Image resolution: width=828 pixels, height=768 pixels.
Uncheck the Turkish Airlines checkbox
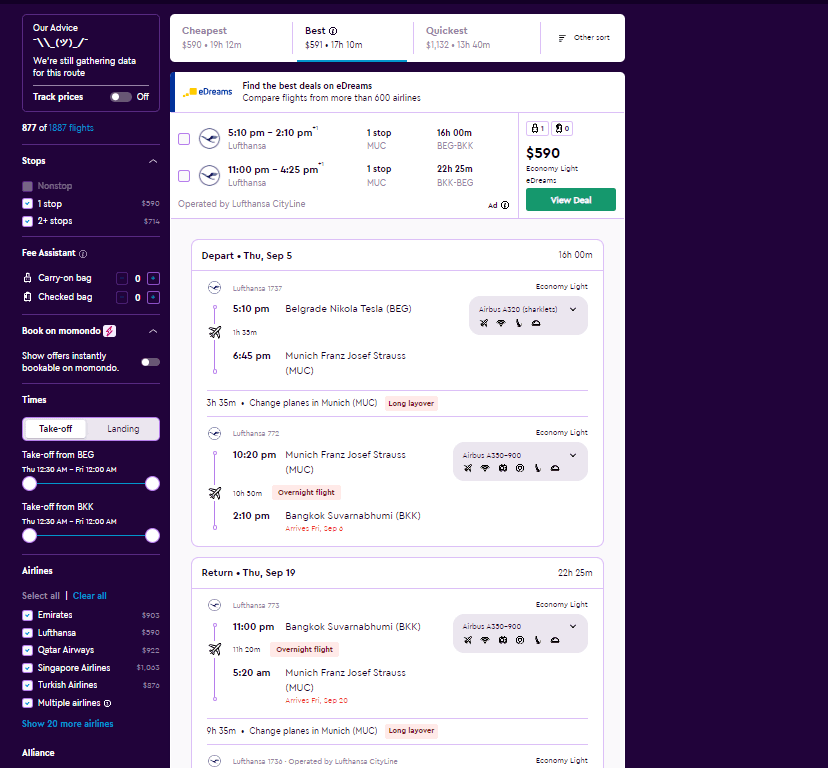27,685
